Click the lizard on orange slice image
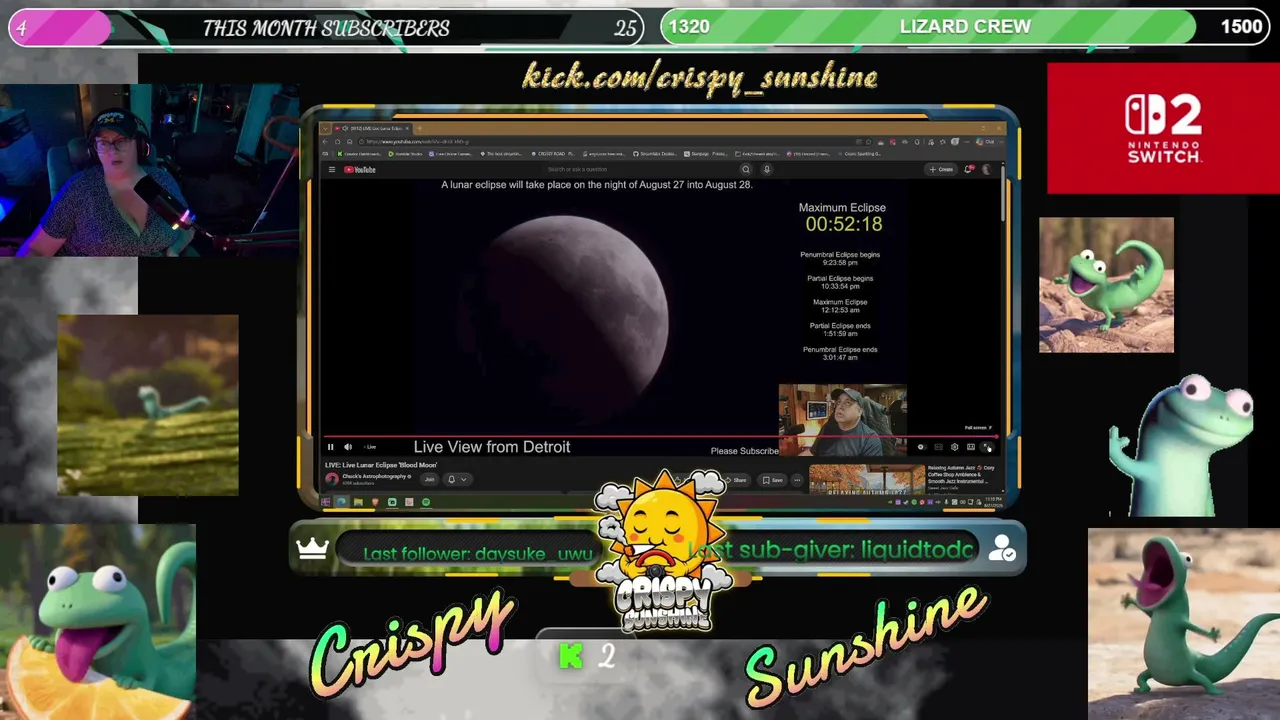 coord(98,623)
